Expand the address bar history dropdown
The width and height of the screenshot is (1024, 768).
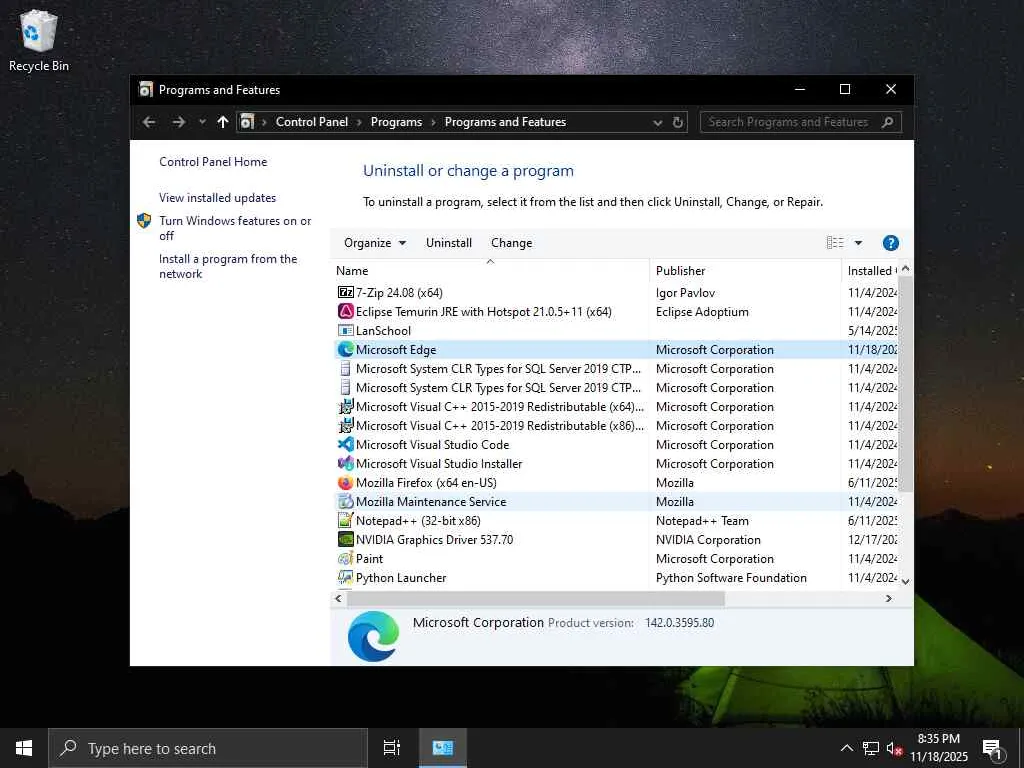click(x=658, y=122)
